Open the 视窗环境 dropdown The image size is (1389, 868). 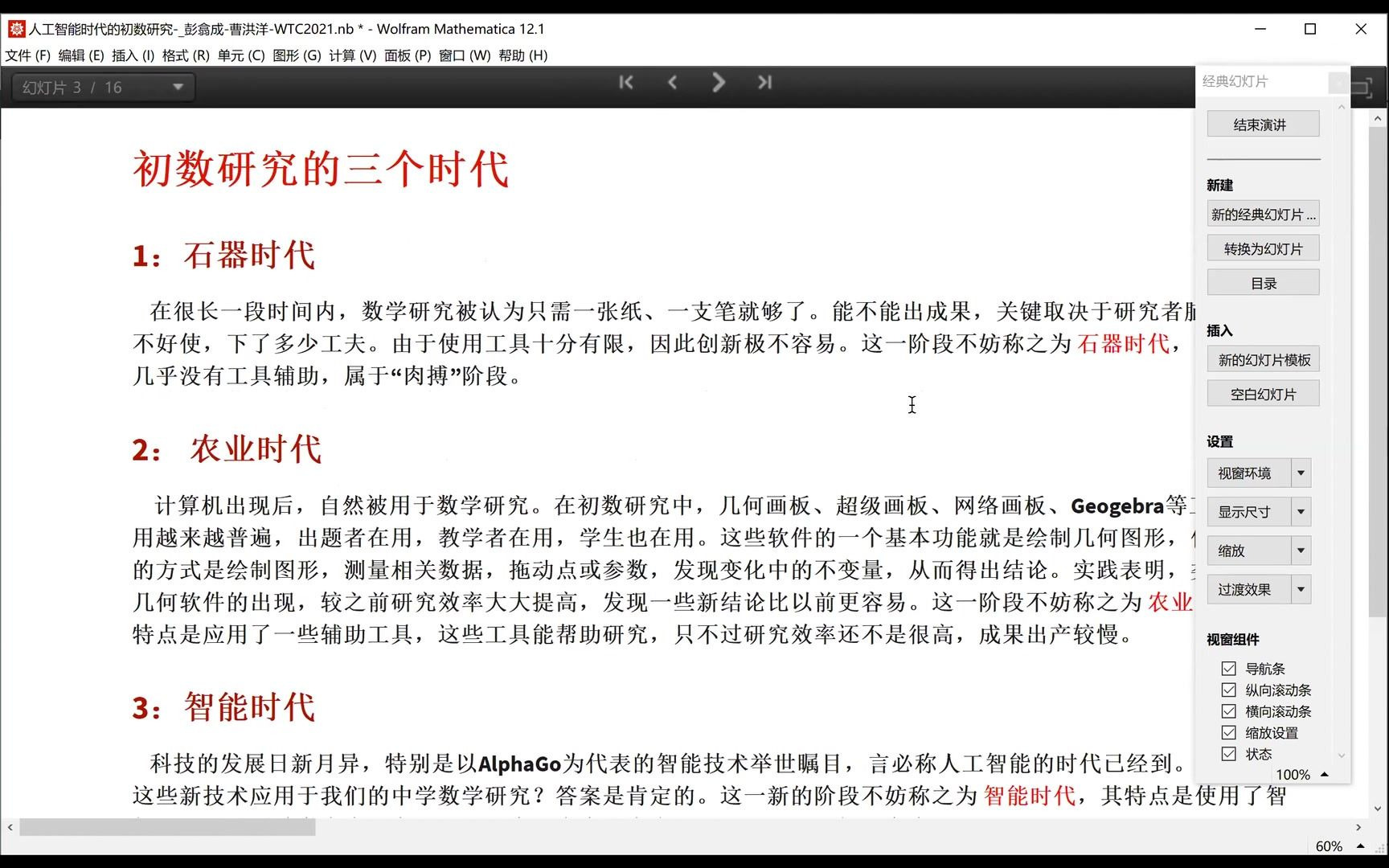pos(1259,473)
